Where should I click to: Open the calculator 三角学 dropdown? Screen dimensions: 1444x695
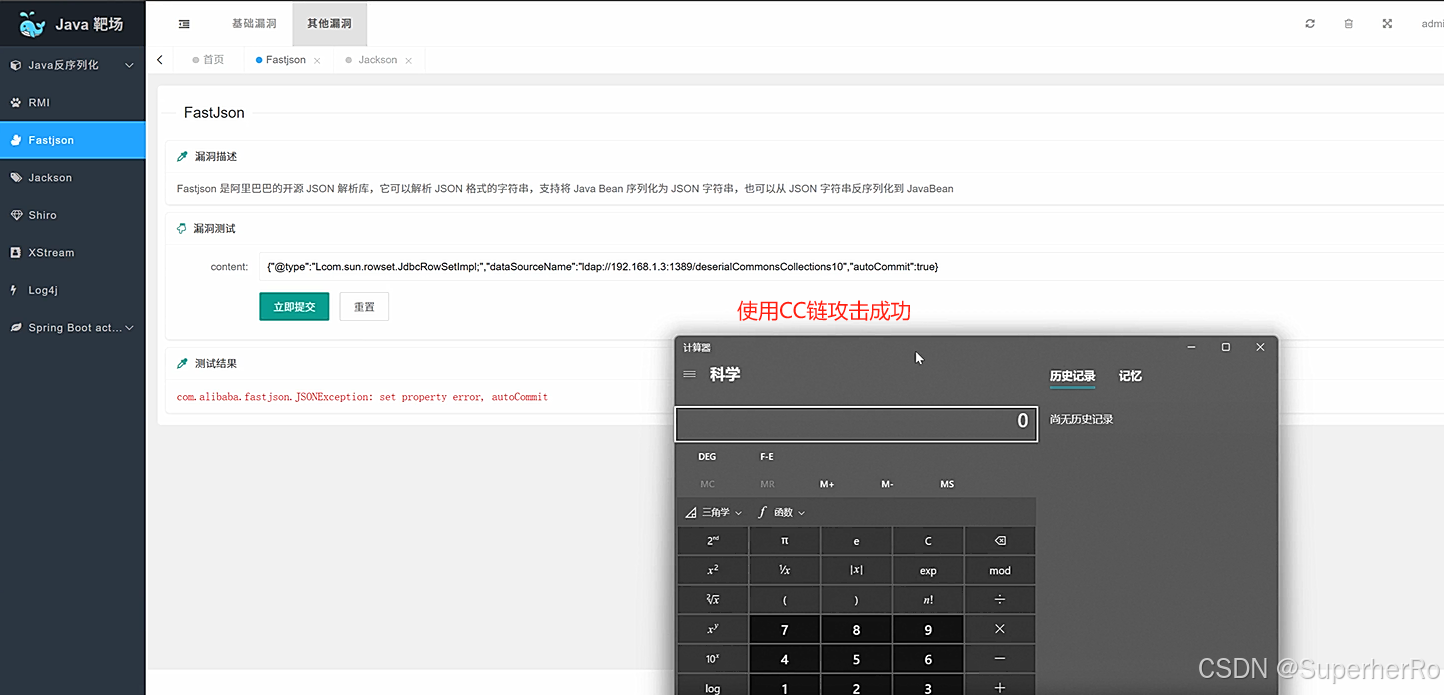click(714, 512)
